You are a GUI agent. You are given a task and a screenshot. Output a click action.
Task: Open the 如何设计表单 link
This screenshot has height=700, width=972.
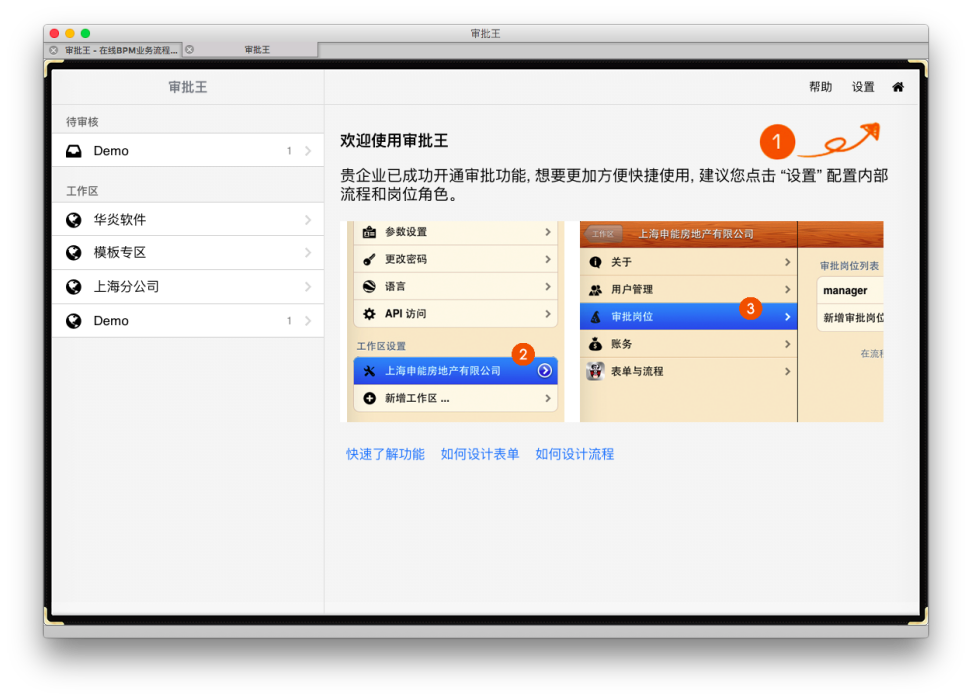click(480, 454)
